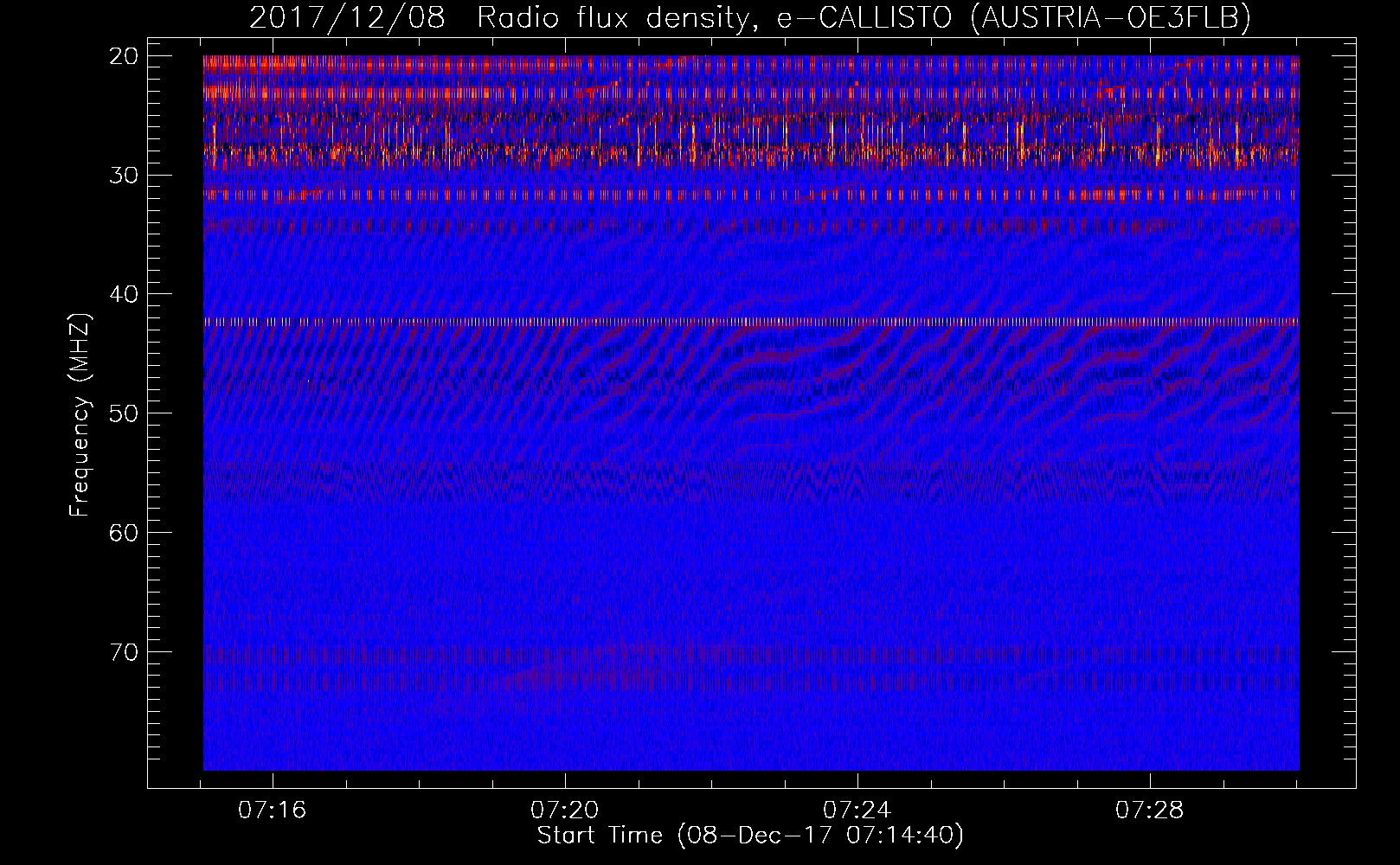Screen dimensions: 1400x865
Task: Click the time tick label '07:16'
Action: click(x=273, y=811)
